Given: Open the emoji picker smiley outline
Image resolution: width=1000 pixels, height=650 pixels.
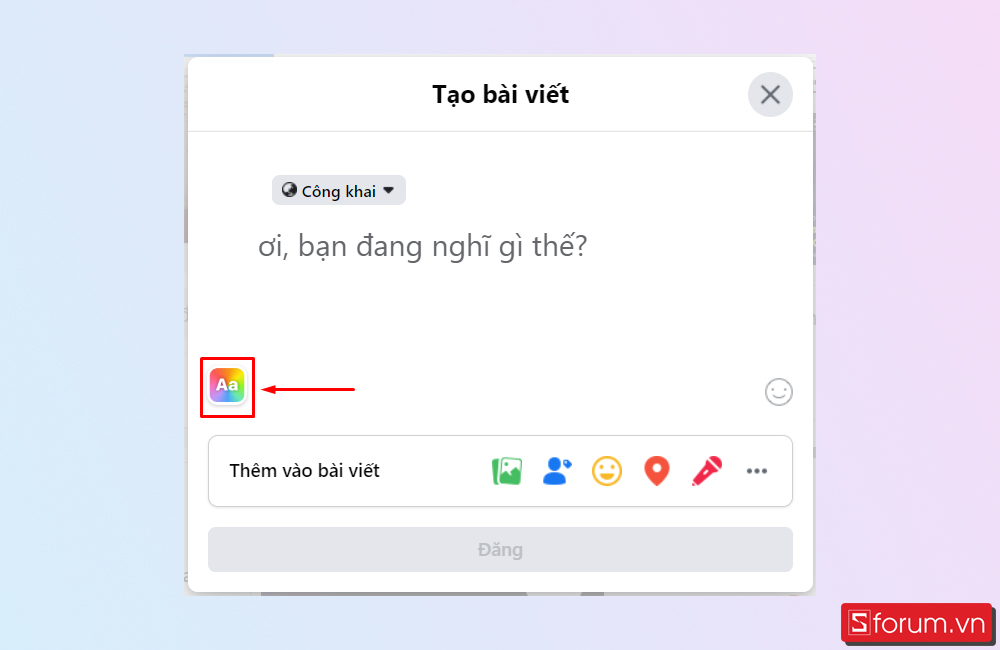Looking at the screenshot, I should pos(779,392).
